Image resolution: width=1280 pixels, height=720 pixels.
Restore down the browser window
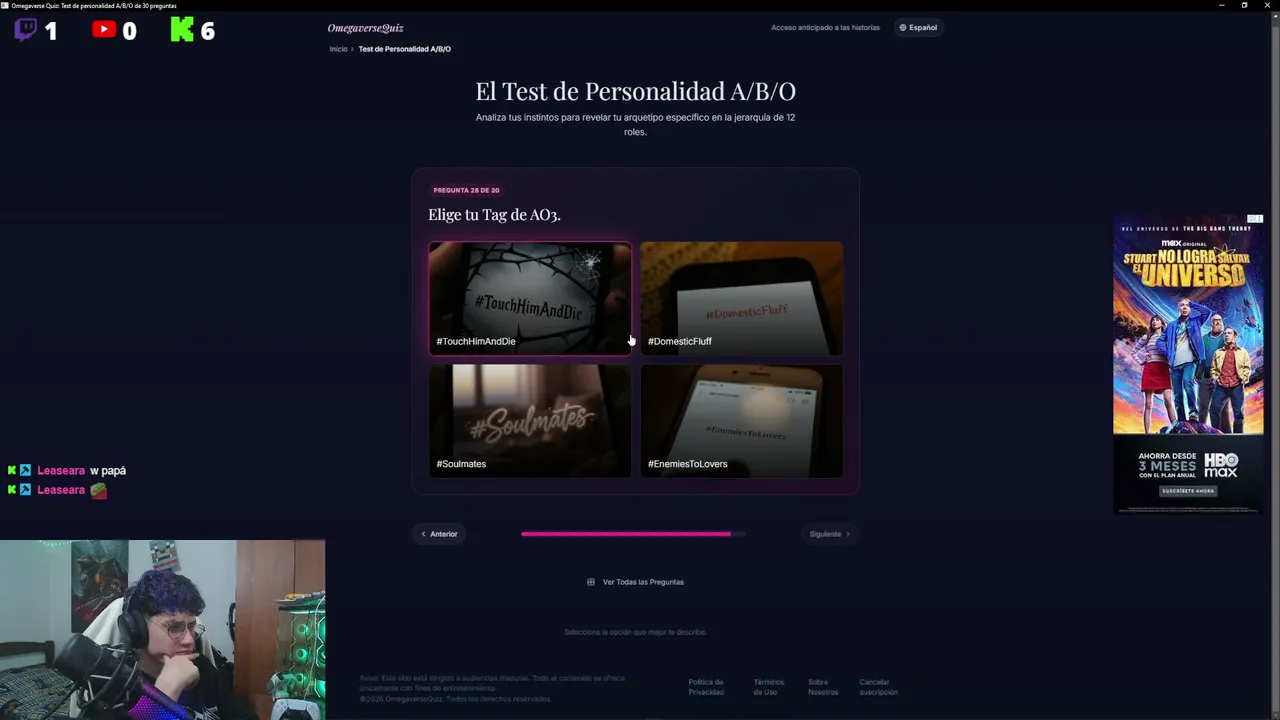coord(1244,5)
